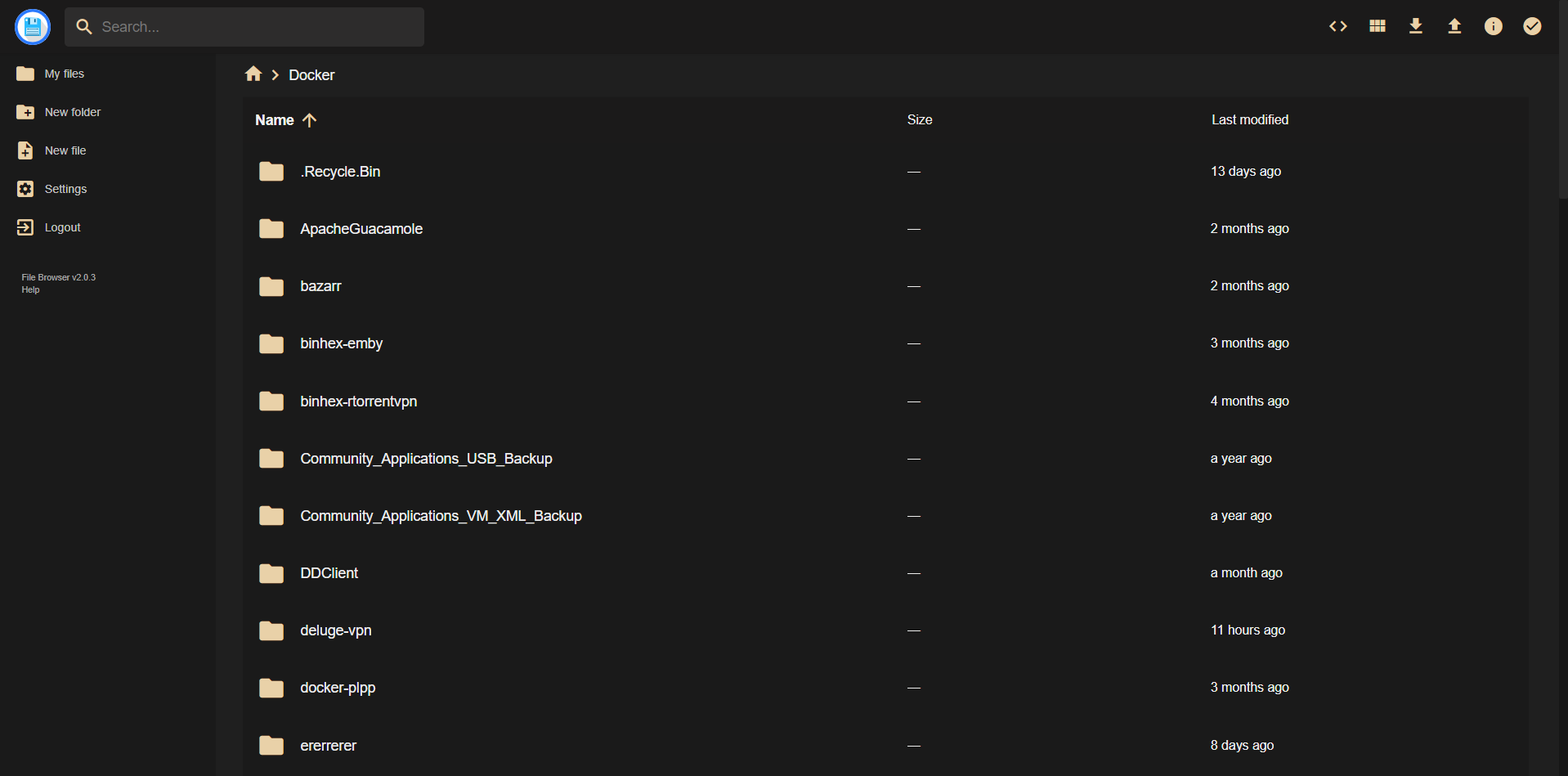Click the upload icon in the header
Screen dimensions: 1568x776
tap(1454, 26)
